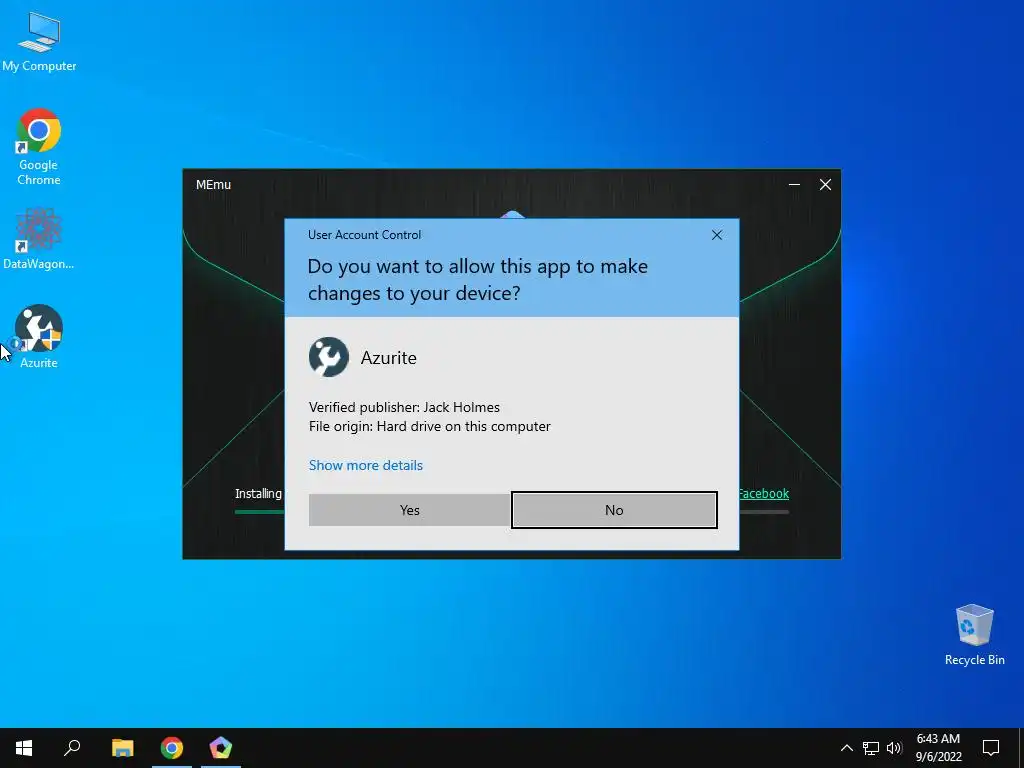Viewport: 1024px width, 768px height.
Task: Select the Recycle Bin icon
Action: pyautogui.click(x=974, y=635)
